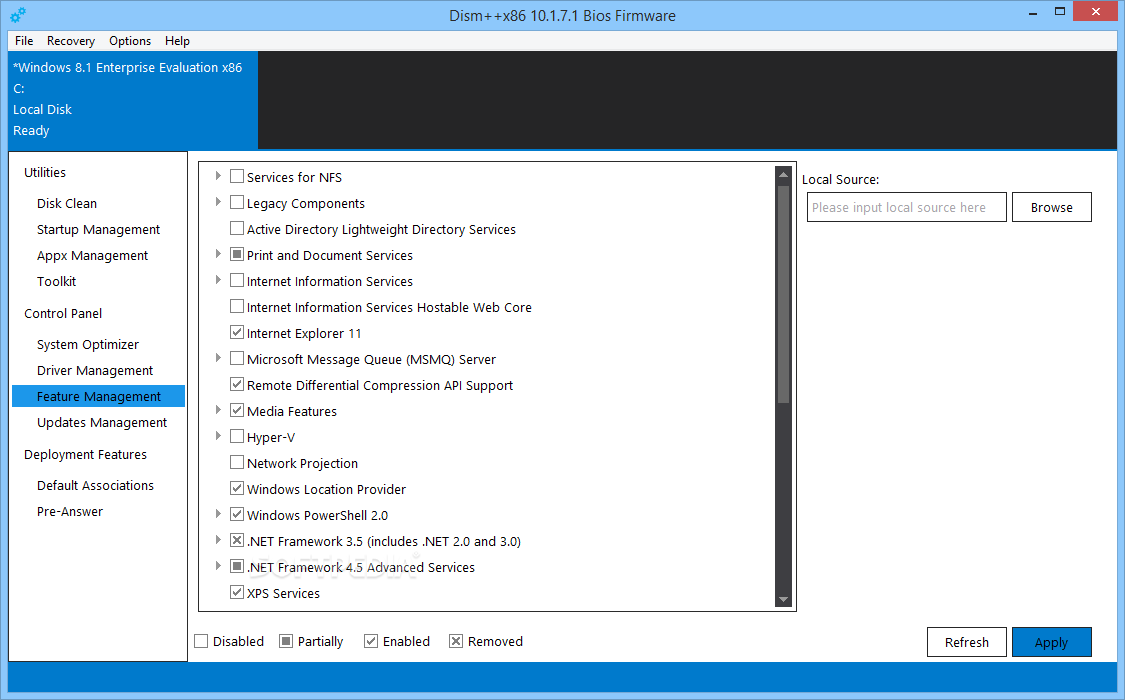Select Feature Management item
This screenshot has width=1125, height=700.
98,397
